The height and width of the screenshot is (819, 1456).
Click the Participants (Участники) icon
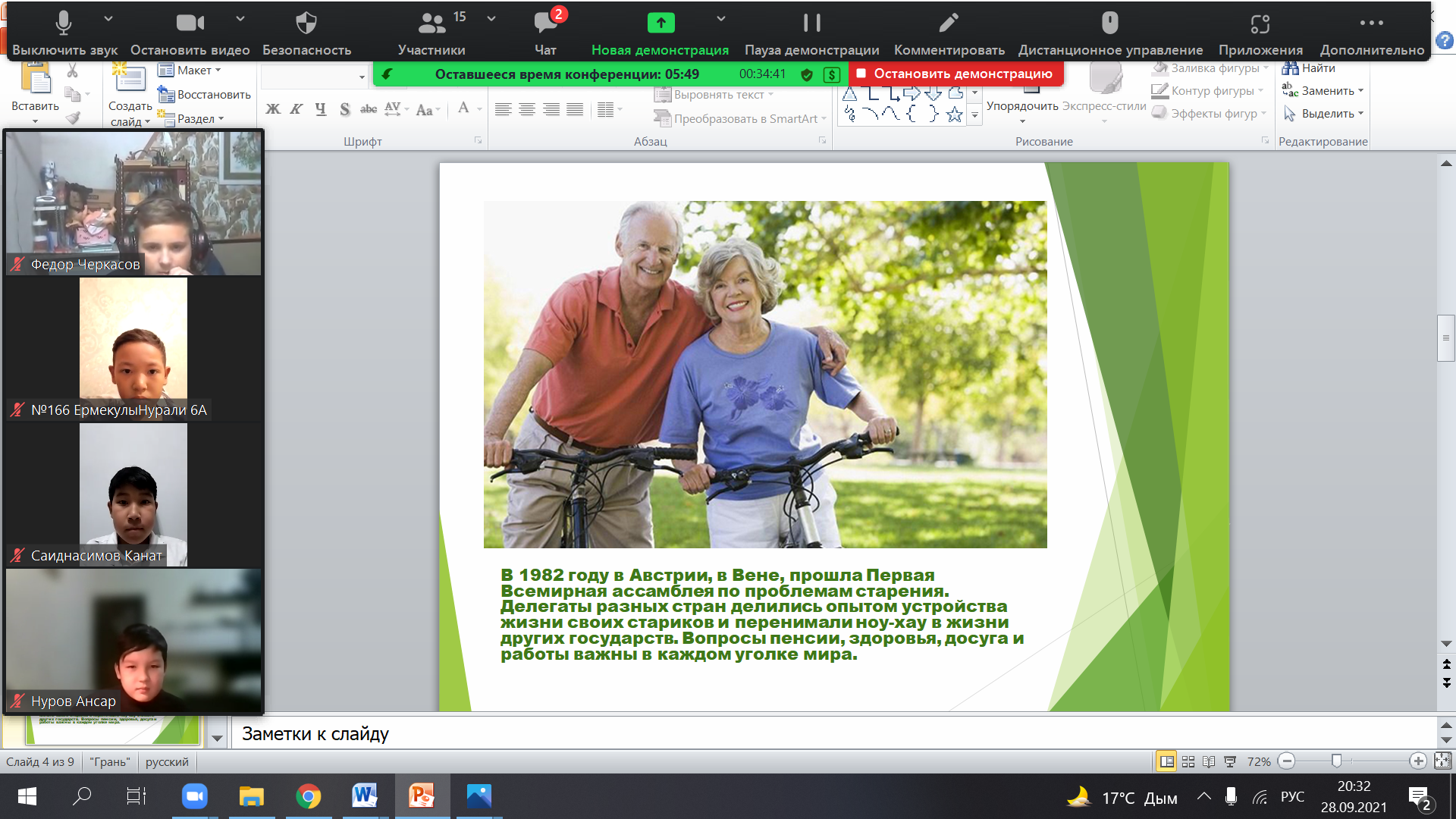click(432, 24)
